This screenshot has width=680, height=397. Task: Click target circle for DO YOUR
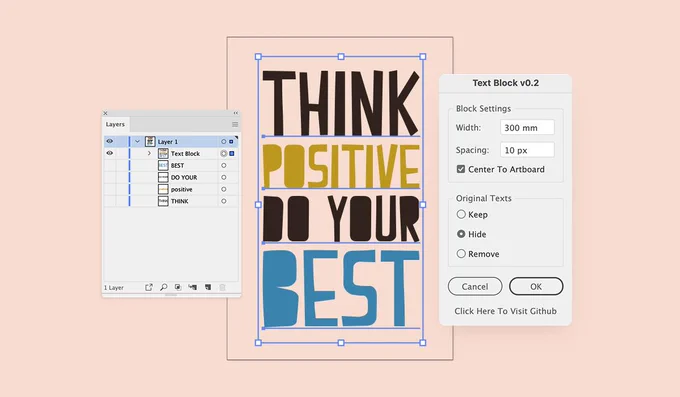tap(224, 177)
